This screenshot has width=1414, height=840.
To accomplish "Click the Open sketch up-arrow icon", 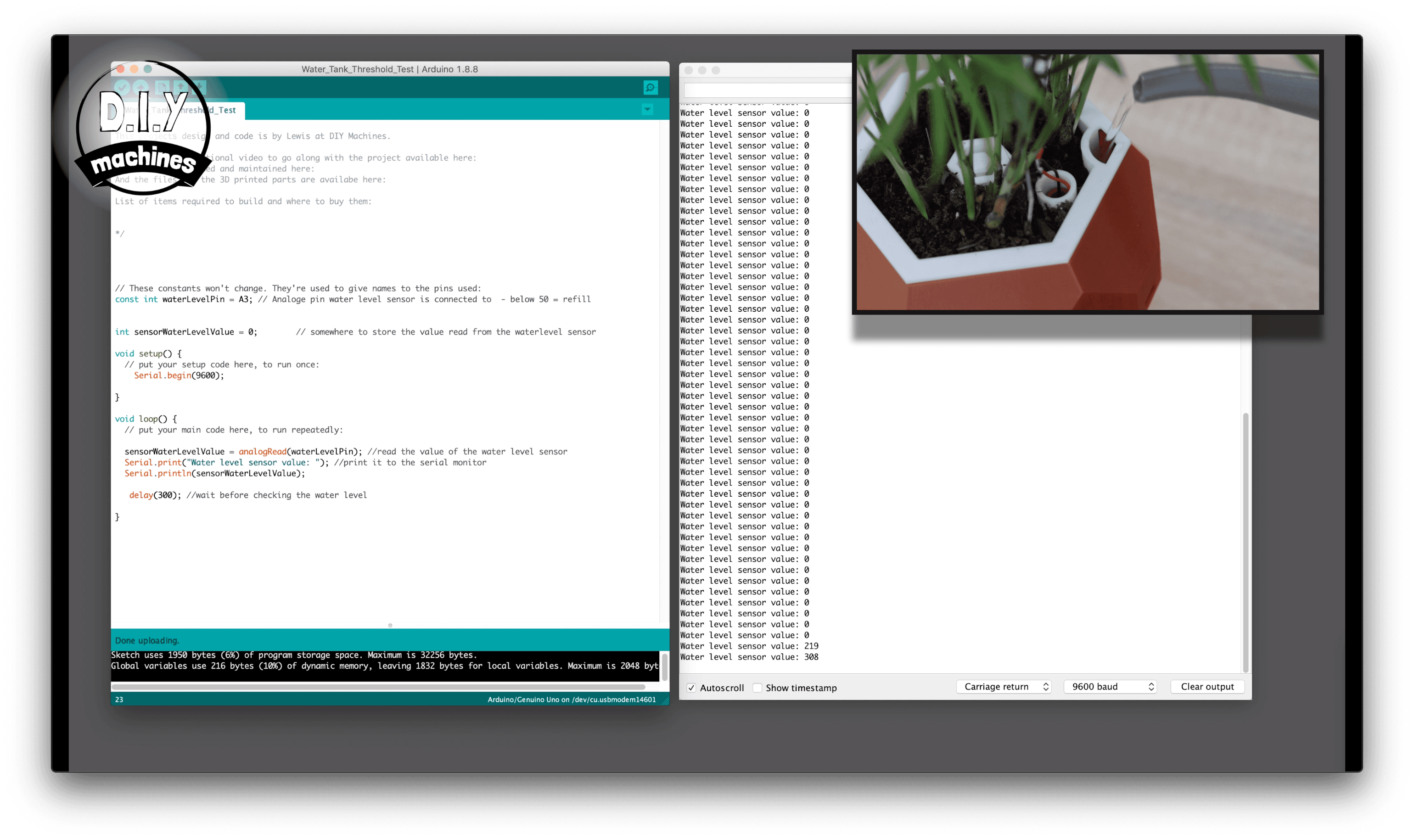I will click(x=180, y=88).
